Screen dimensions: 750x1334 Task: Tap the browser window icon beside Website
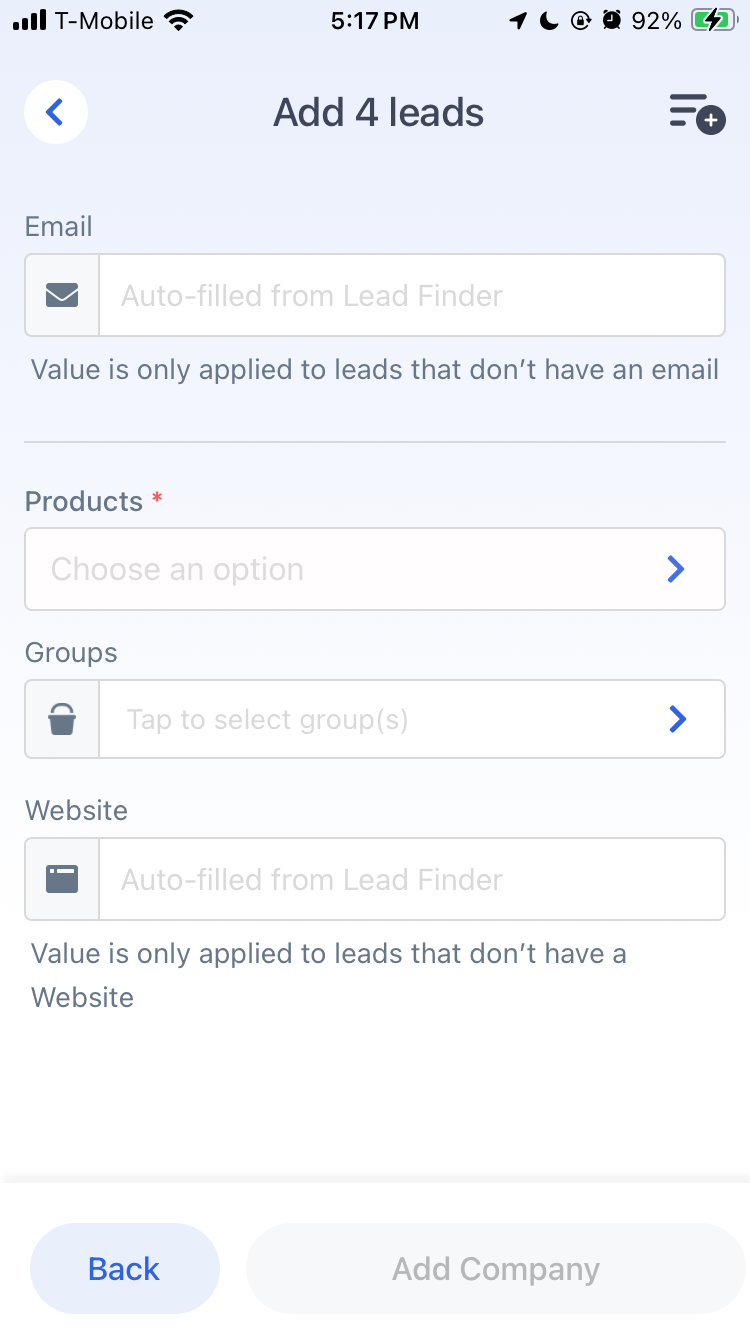point(62,879)
